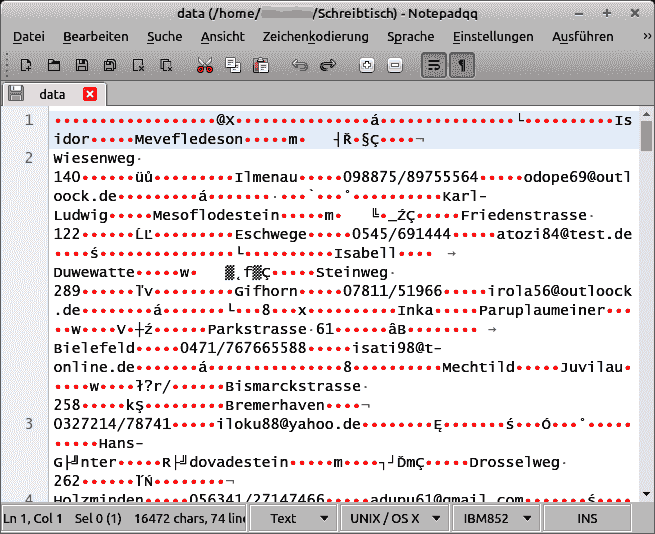Screen dimensions: 655x534
Task: Click the Ln 1, Col 1 status text
Action: pyautogui.click(x=33, y=519)
